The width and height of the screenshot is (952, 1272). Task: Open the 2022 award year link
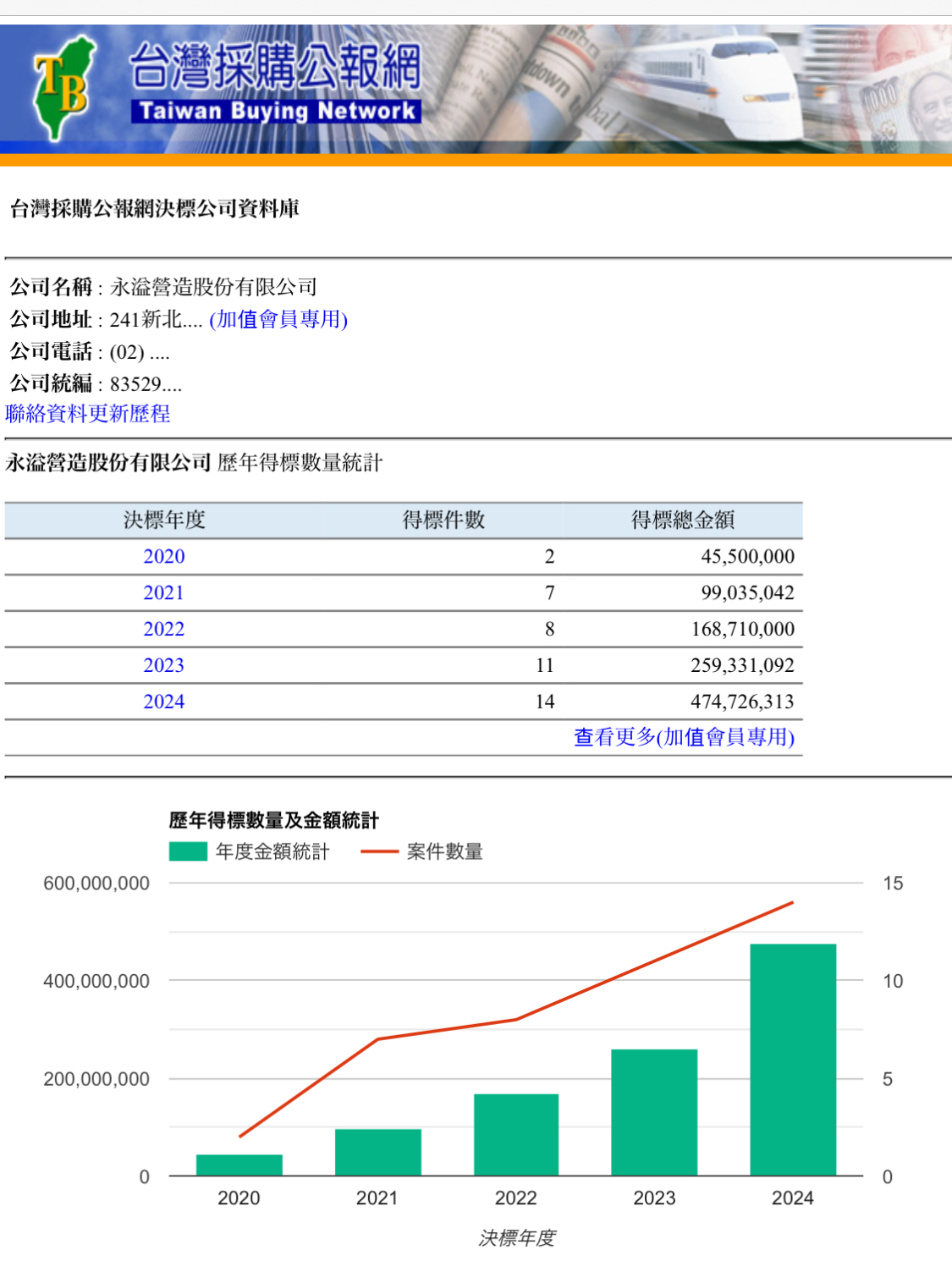(x=163, y=630)
